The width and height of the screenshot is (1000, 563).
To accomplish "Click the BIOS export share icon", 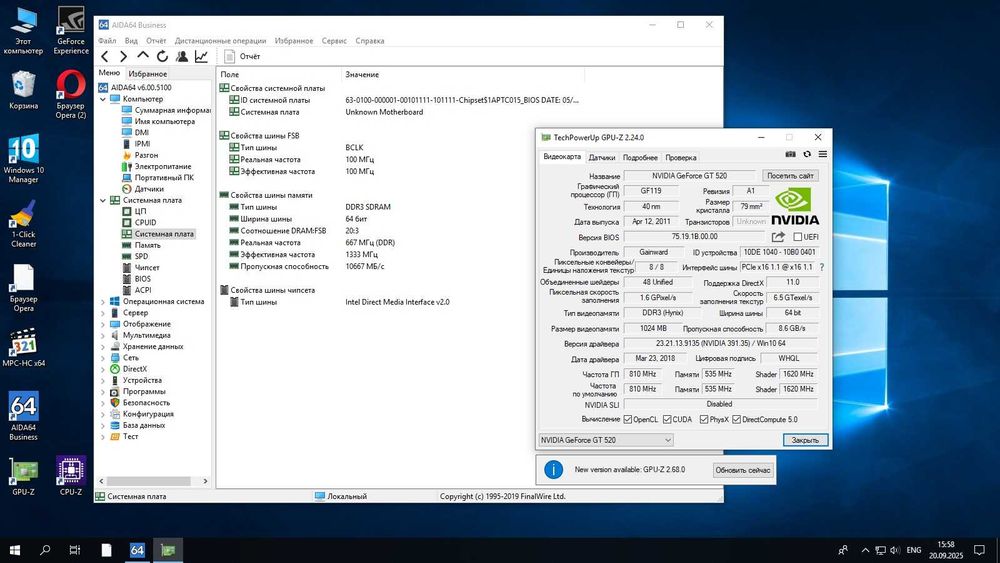I will [778, 237].
